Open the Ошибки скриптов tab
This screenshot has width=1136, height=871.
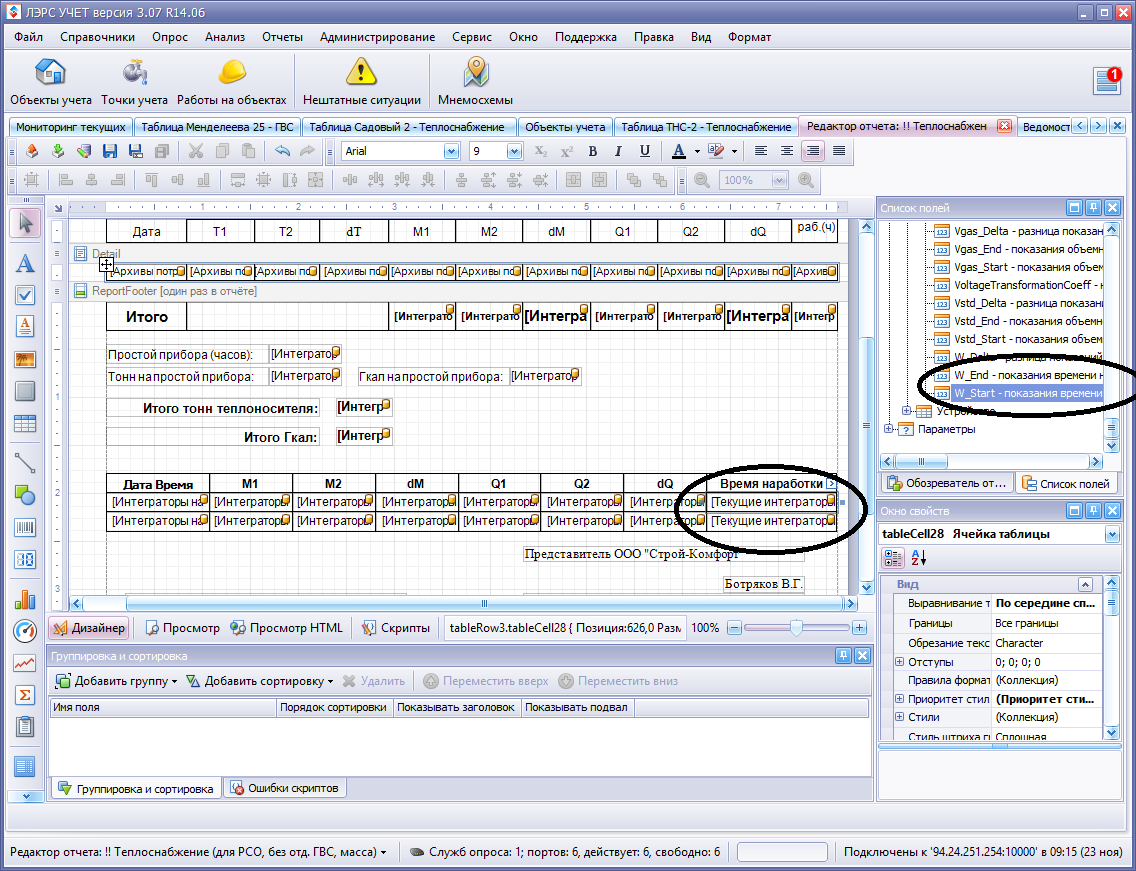click(285, 788)
